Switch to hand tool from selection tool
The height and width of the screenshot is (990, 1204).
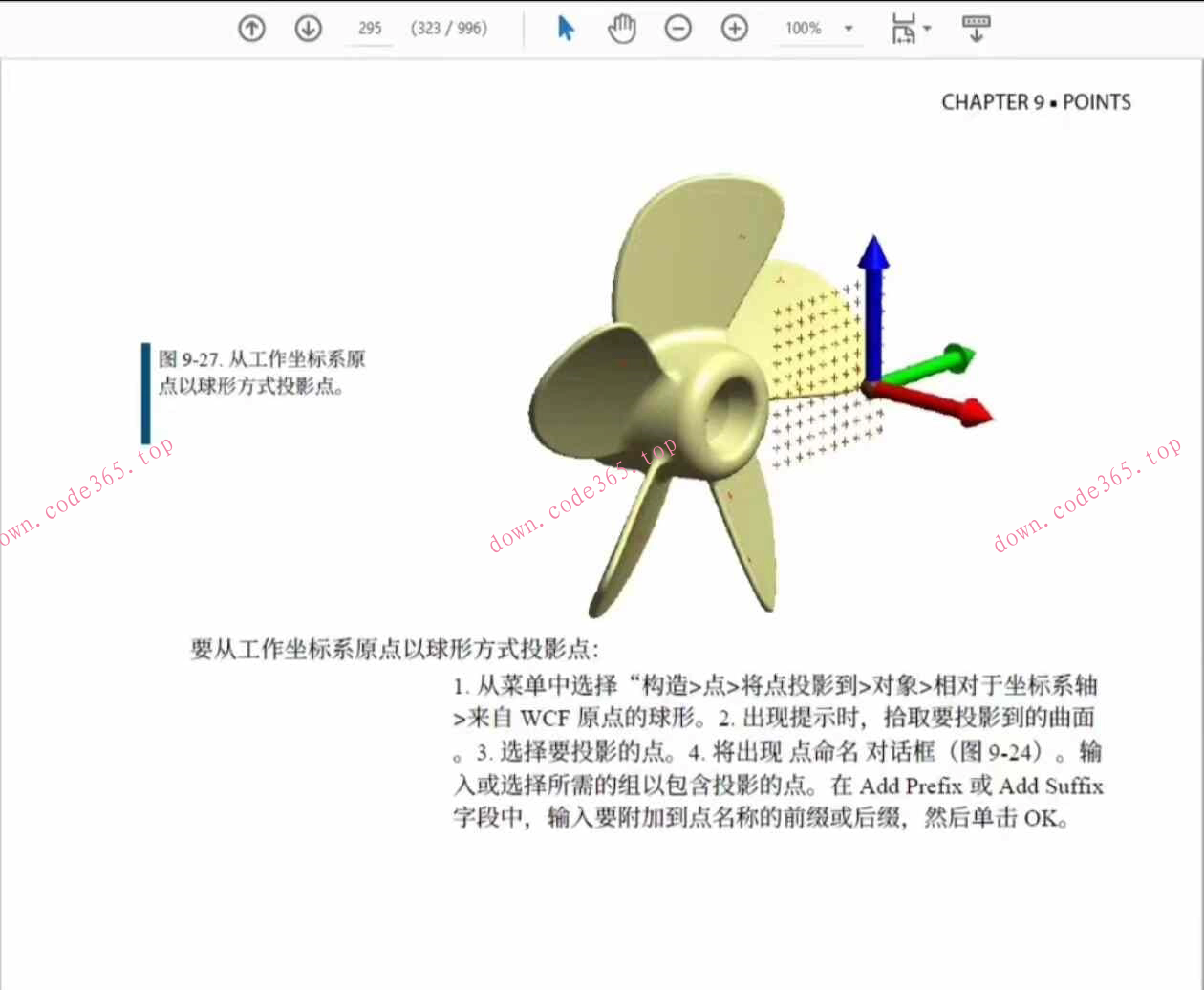(622, 30)
